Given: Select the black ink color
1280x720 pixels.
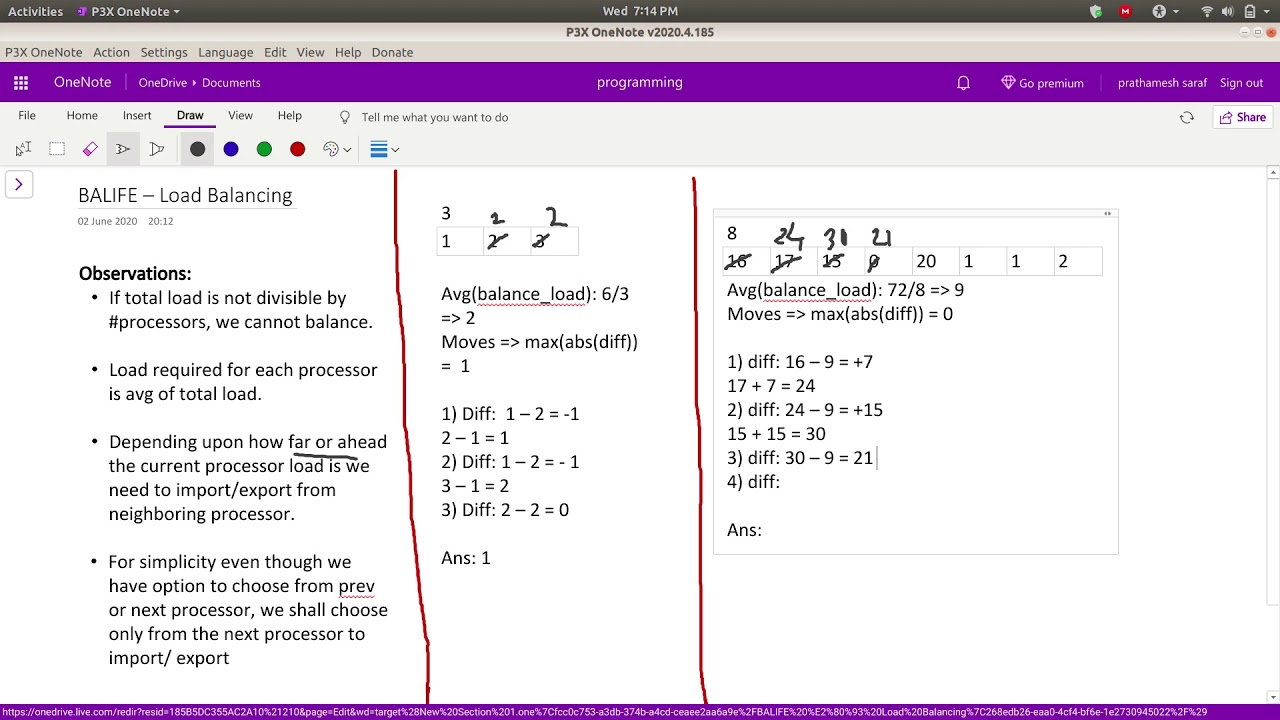Looking at the screenshot, I should click(197, 149).
